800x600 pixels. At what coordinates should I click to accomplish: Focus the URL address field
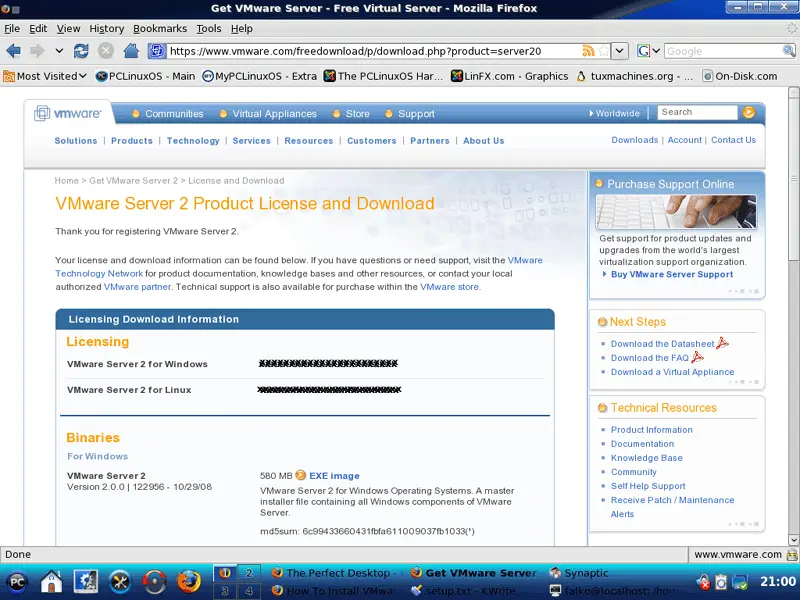click(x=374, y=51)
